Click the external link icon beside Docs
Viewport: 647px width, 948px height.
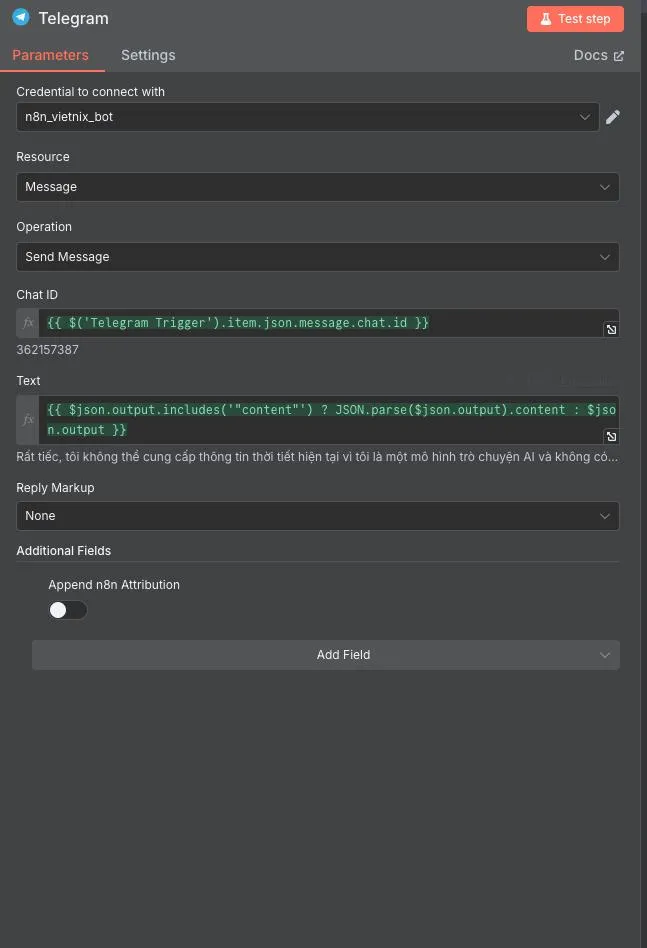coord(619,56)
